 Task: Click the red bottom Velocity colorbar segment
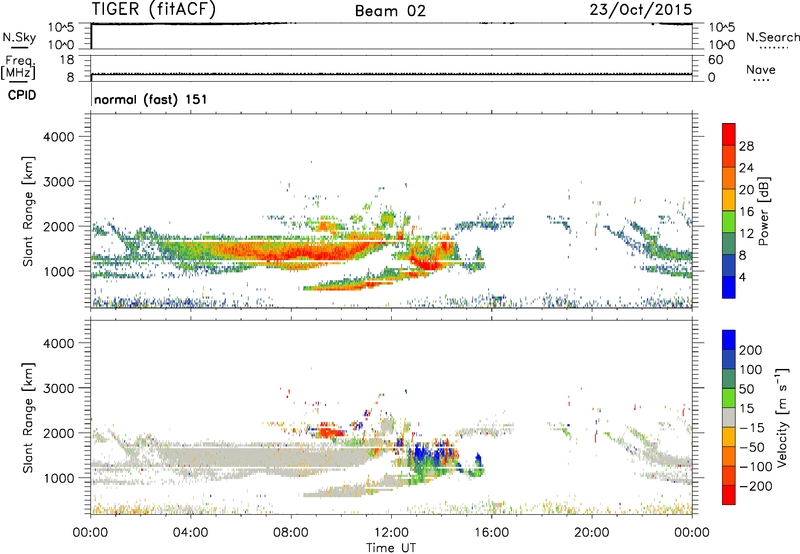tap(729, 495)
